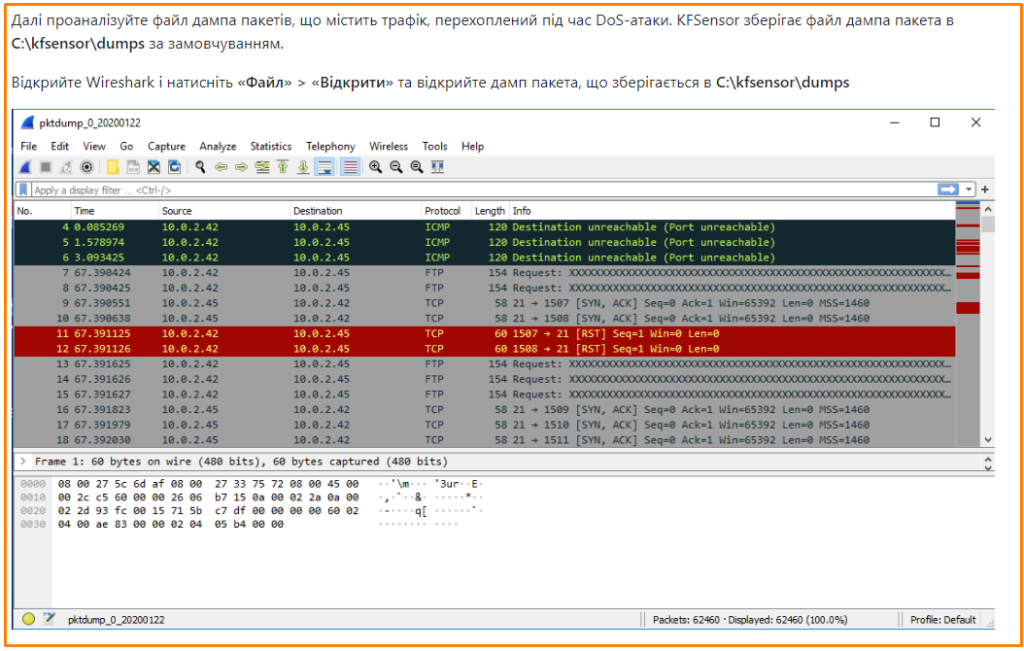Close this capture file using the X toolbar icon
The width and height of the screenshot is (1024, 651).
(153, 167)
